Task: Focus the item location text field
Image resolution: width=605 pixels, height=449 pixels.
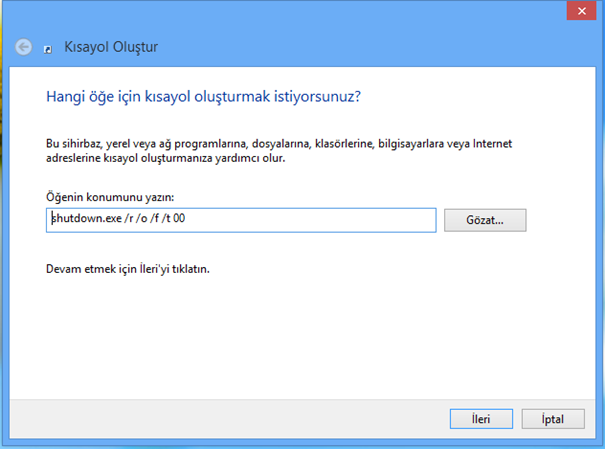Action: pos(241,220)
